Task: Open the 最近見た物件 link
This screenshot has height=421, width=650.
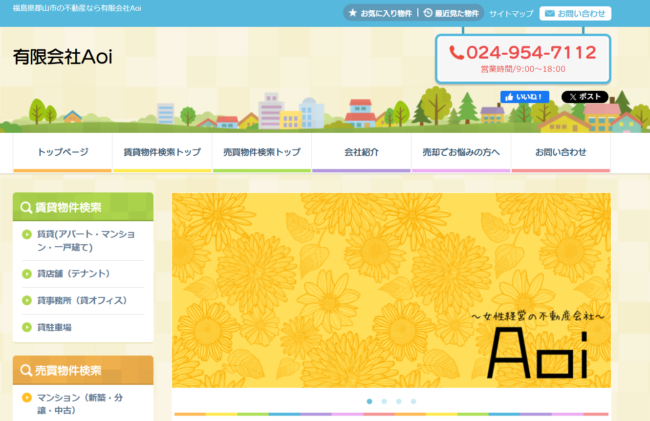Action: click(x=451, y=13)
